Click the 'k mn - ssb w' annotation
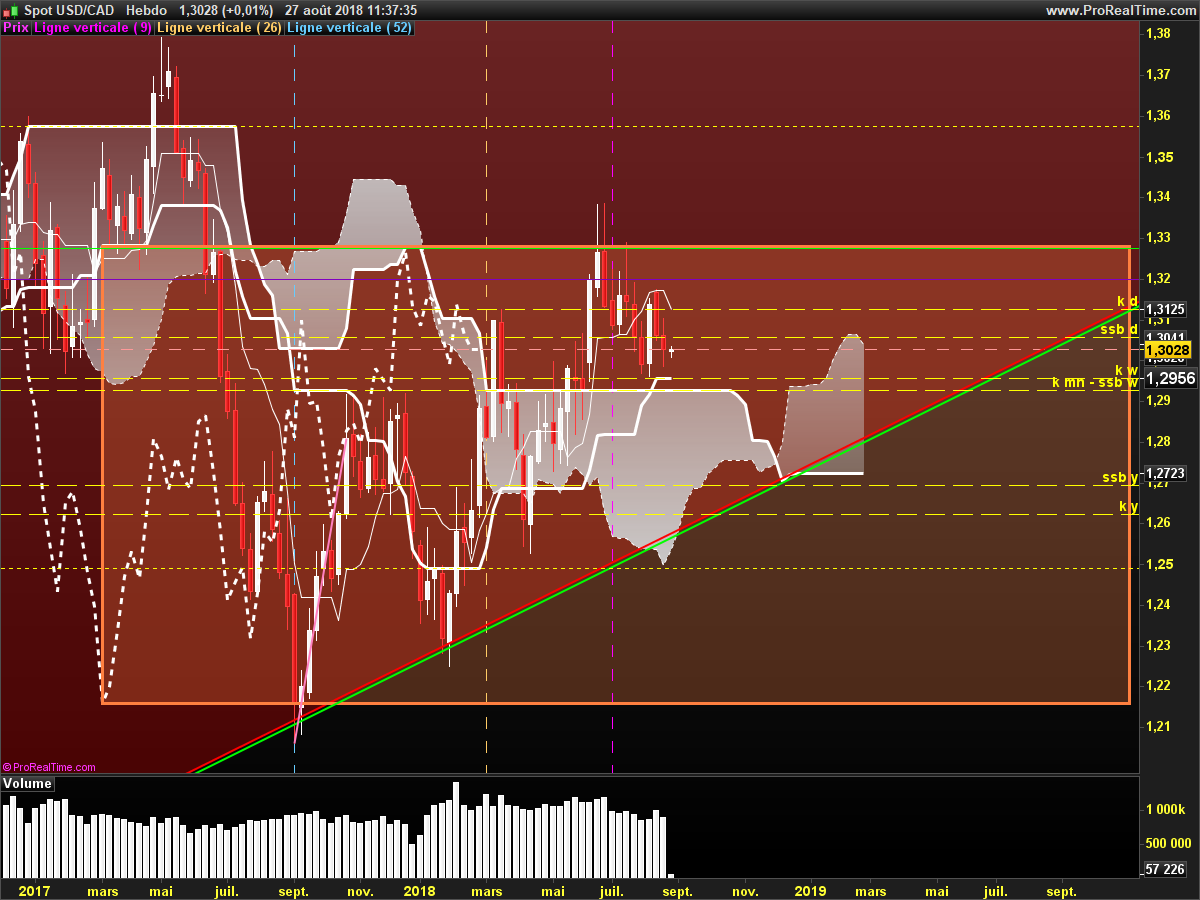Image resolution: width=1200 pixels, height=900 pixels. click(1095, 382)
